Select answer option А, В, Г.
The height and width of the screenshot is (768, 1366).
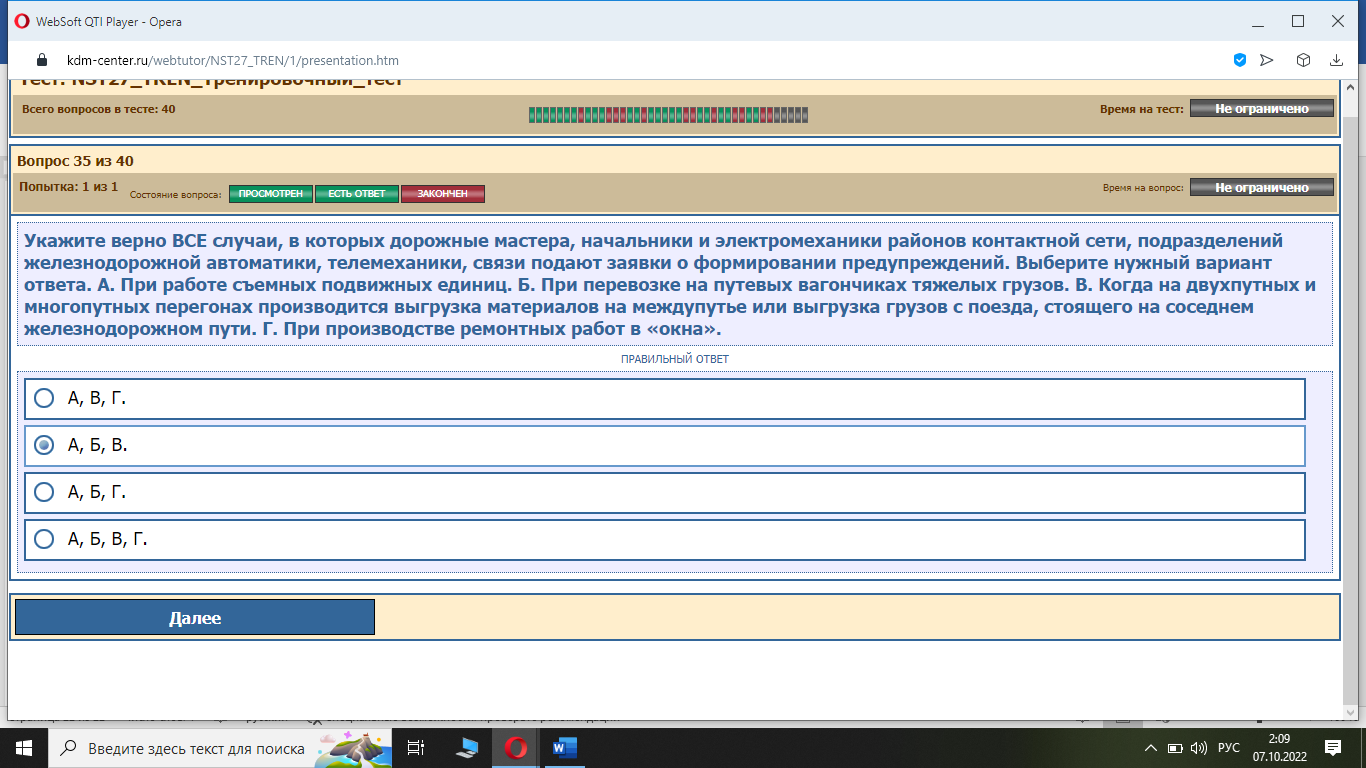(x=665, y=398)
